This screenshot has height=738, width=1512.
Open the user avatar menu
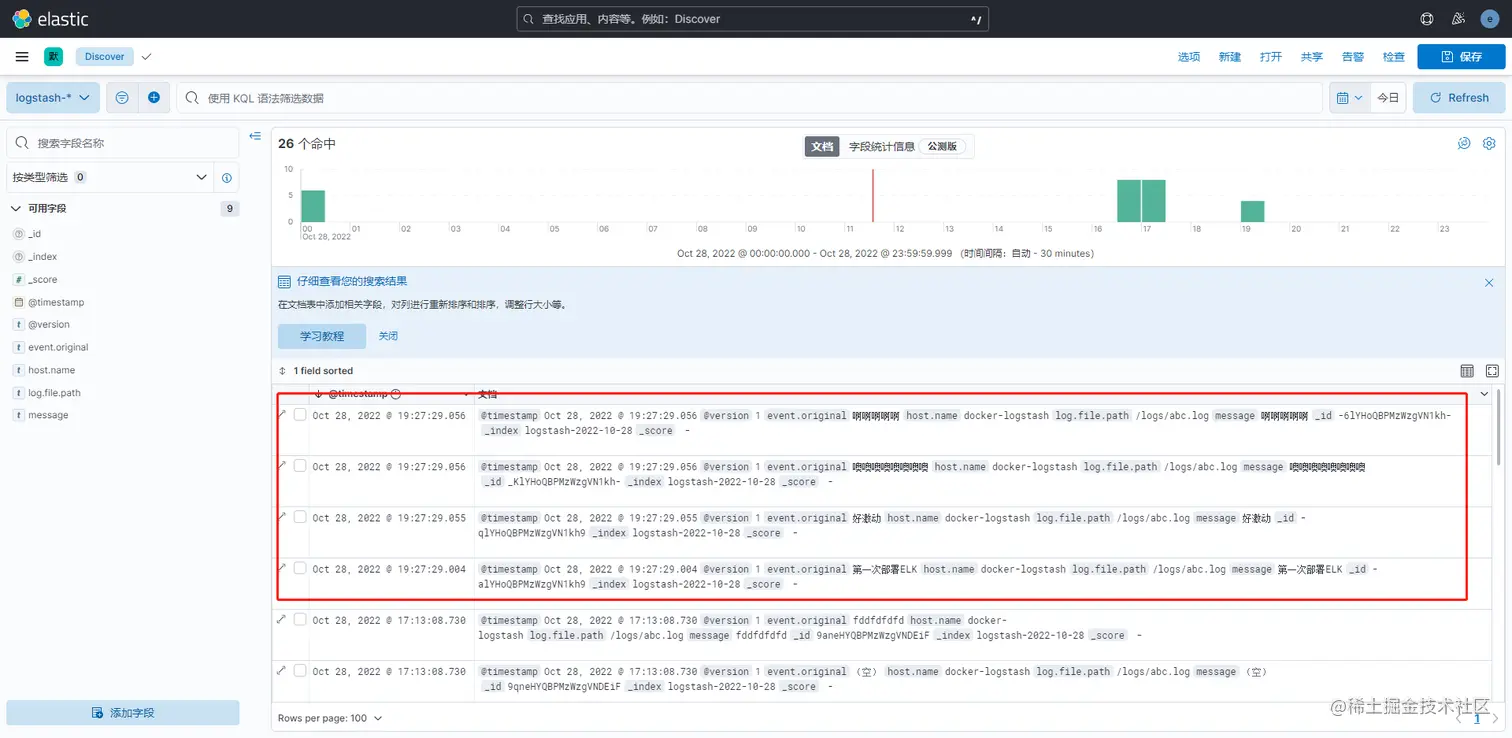(1489, 19)
